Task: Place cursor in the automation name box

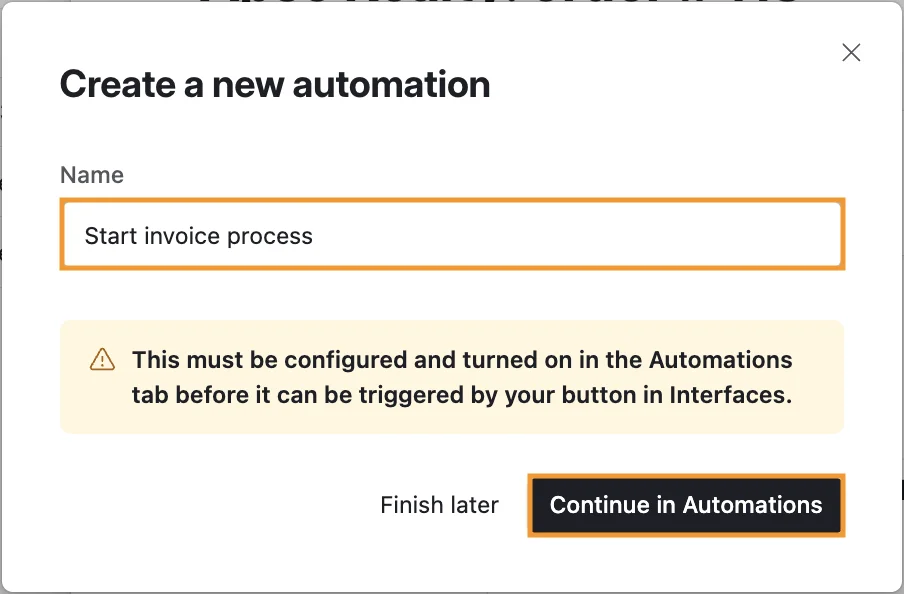Action: point(450,234)
